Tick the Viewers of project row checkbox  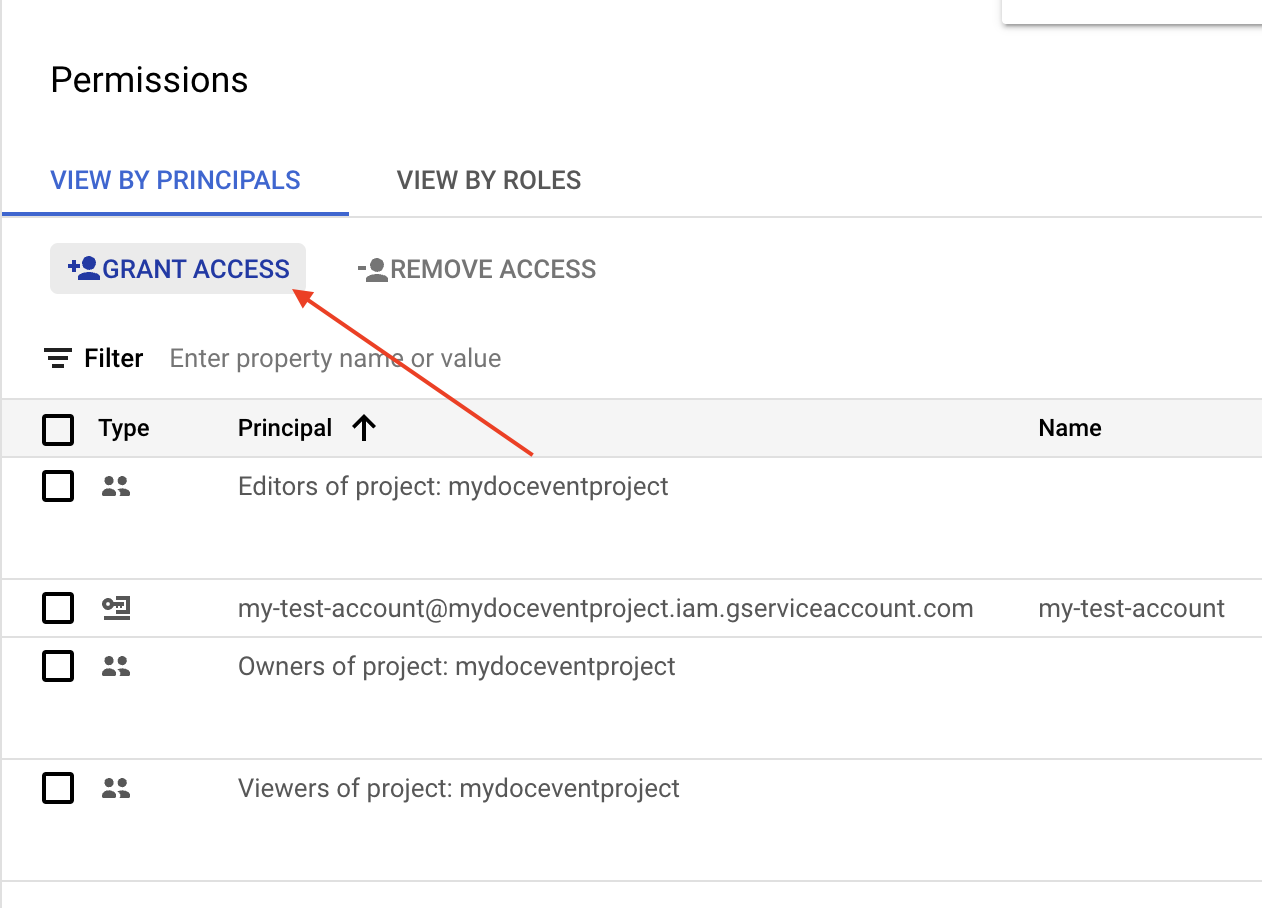58,789
